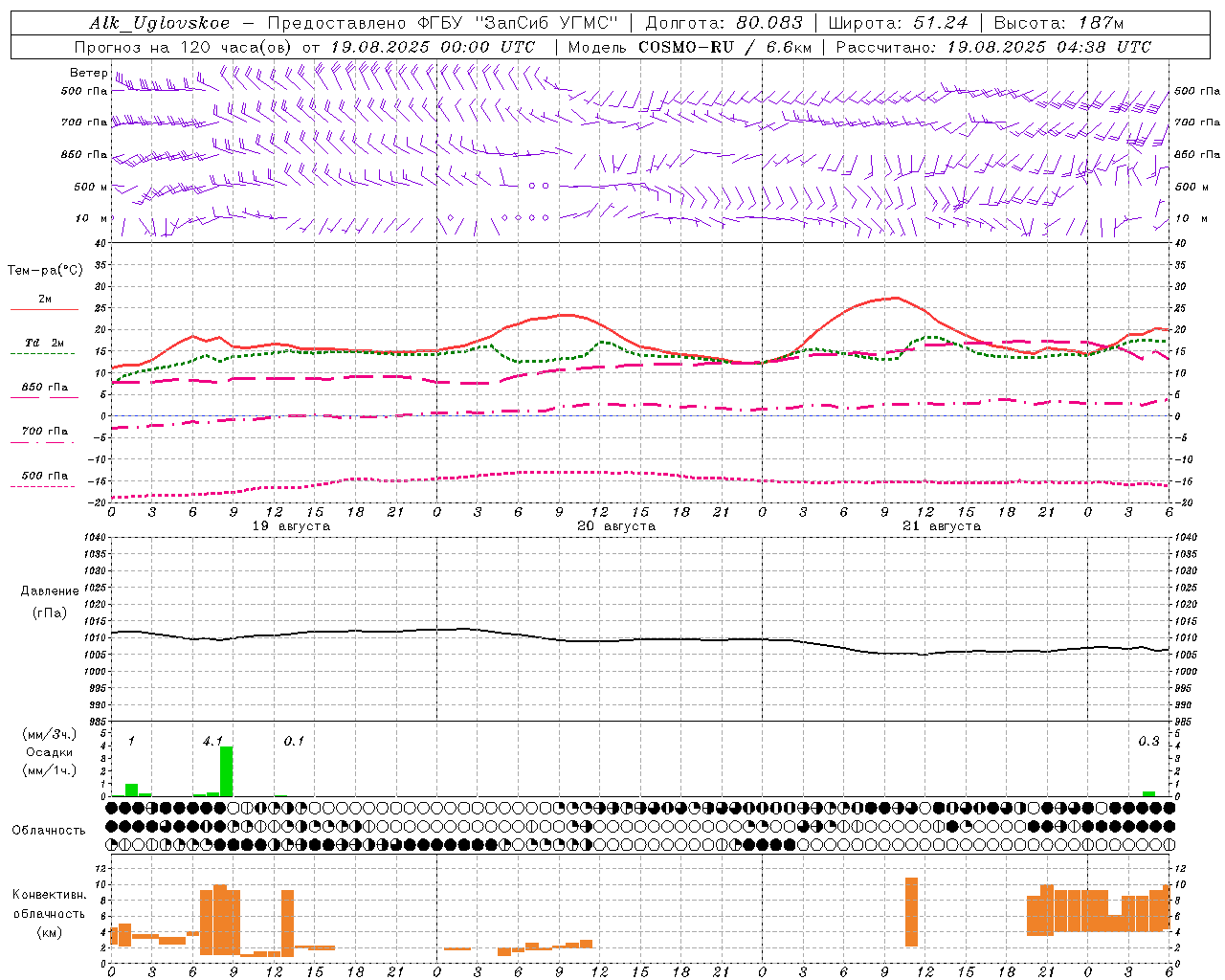Click the isolated orange convective bar on 21 августа
The image size is (1225, 980).
(x=911, y=912)
